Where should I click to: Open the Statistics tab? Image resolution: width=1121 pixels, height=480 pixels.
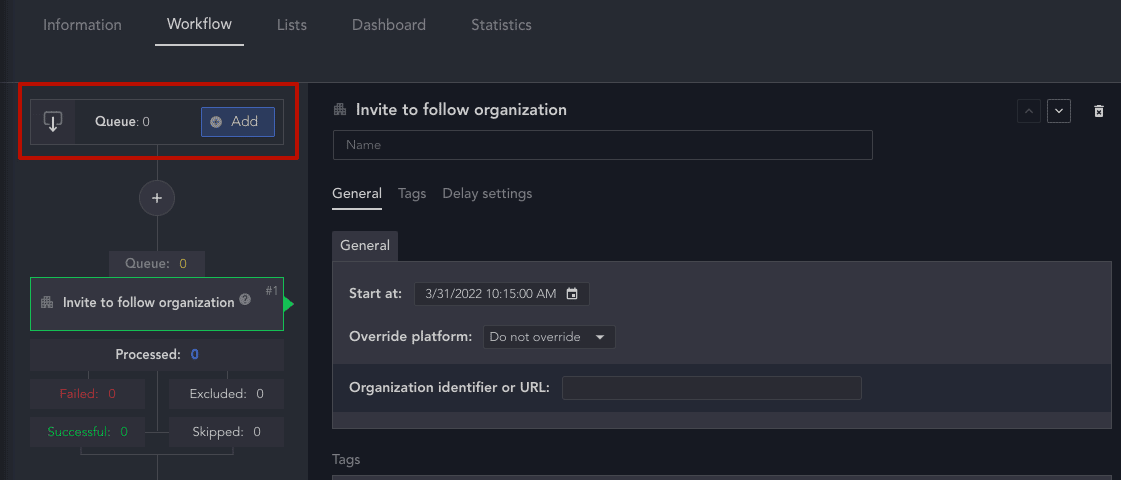pos(501,25)
